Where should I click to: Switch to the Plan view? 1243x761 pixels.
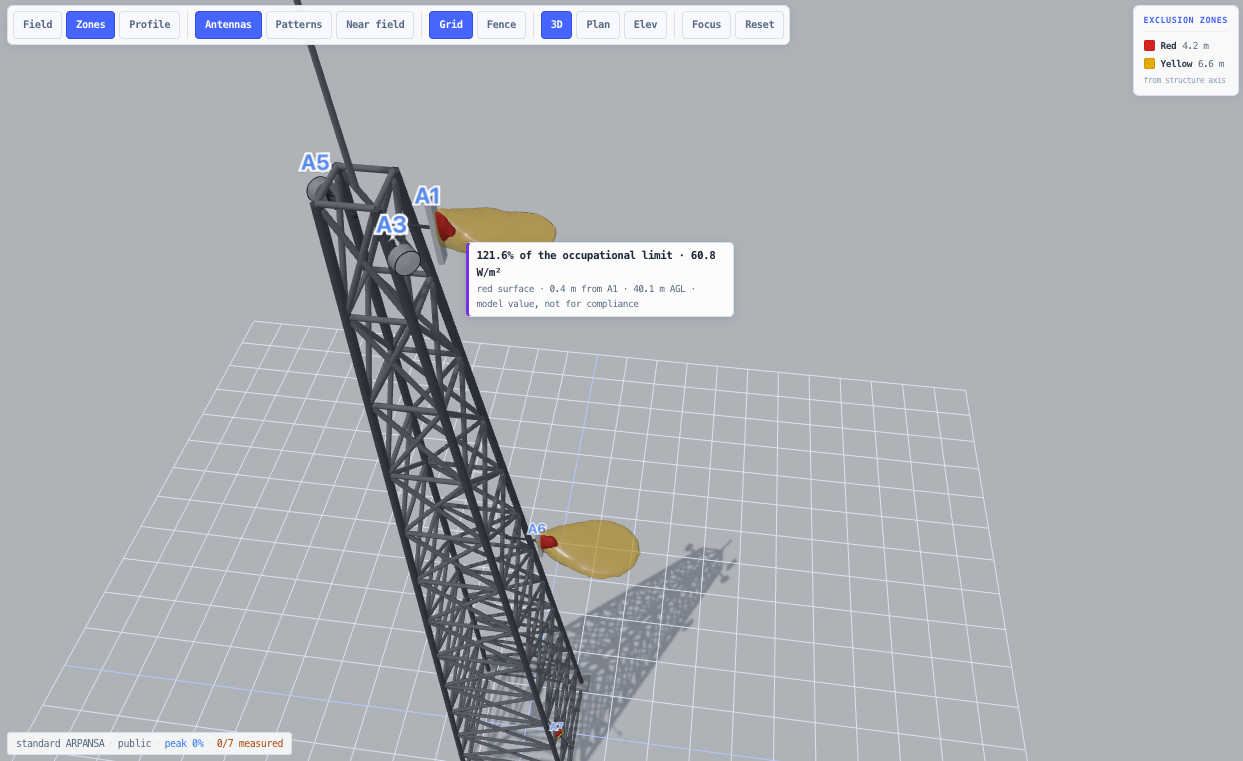coord(598,25)
